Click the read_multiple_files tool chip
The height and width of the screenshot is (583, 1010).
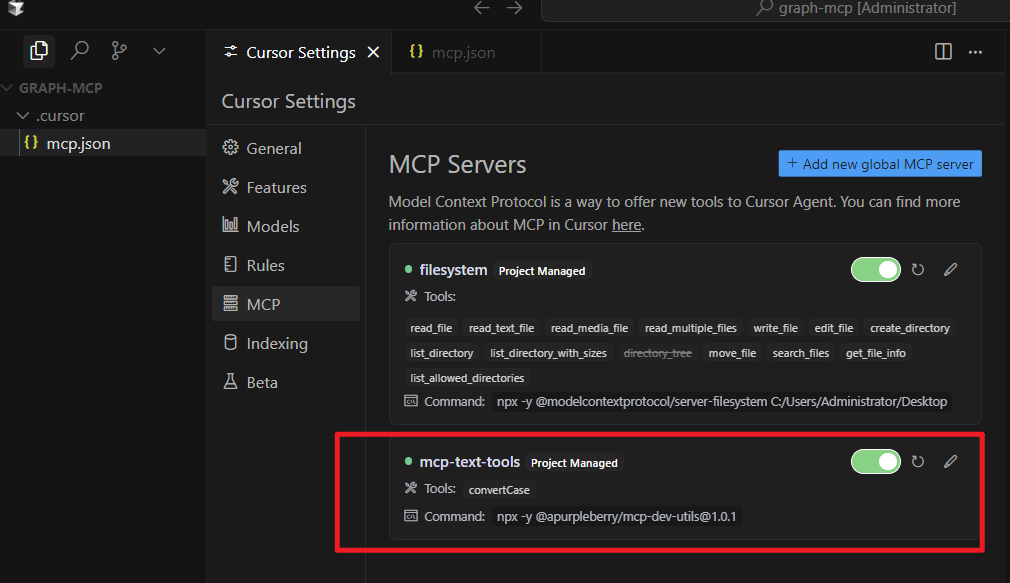tap(691, 328)
